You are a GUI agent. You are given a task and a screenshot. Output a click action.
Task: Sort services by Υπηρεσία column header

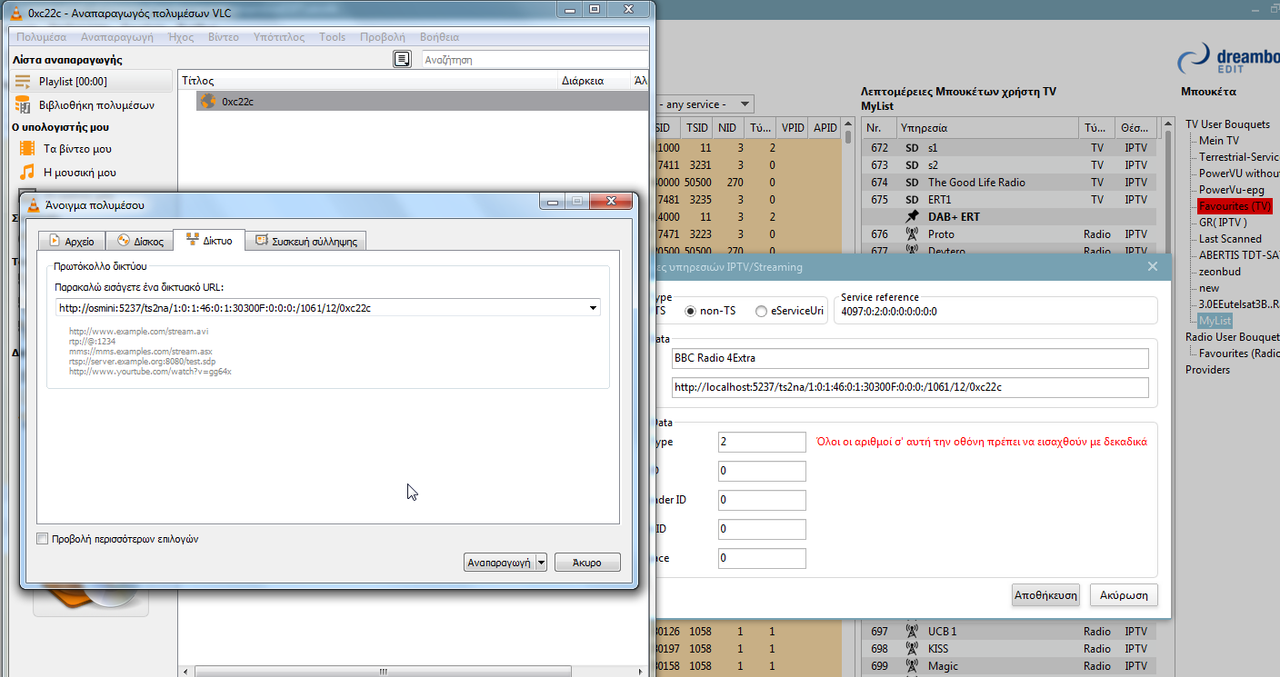[x=987, y=128]
